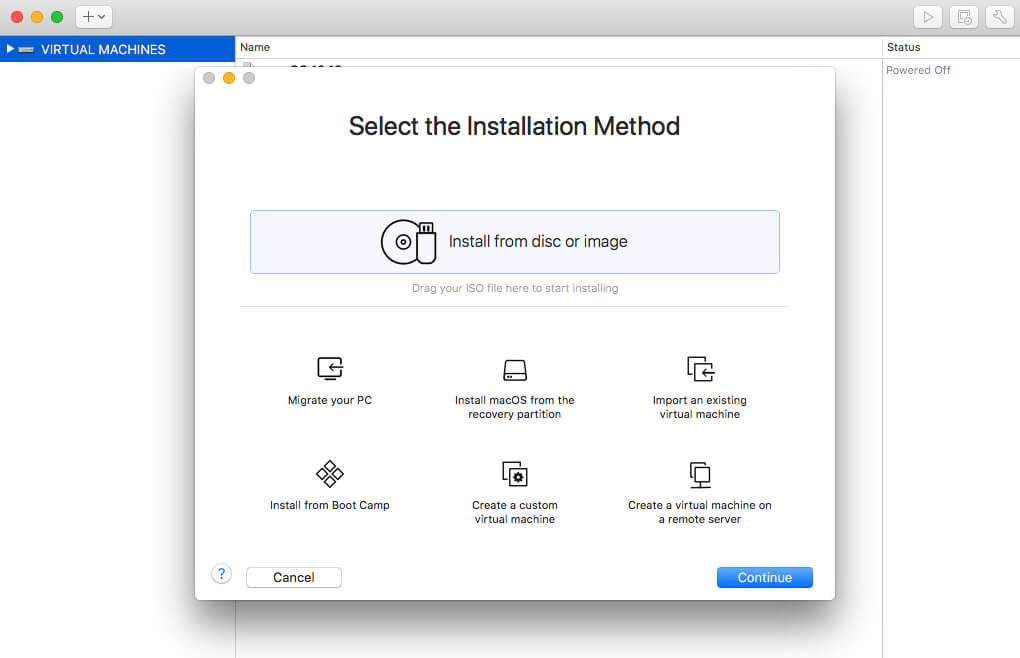Click Install macOS from the recovery partition label
The image size is (1020, 658).
pos(515,407)
